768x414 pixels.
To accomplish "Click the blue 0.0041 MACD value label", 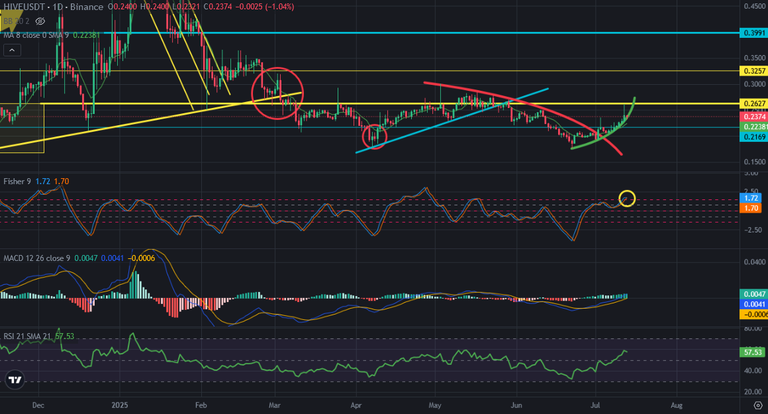I will pyautogui.click(x=753, y=304).
